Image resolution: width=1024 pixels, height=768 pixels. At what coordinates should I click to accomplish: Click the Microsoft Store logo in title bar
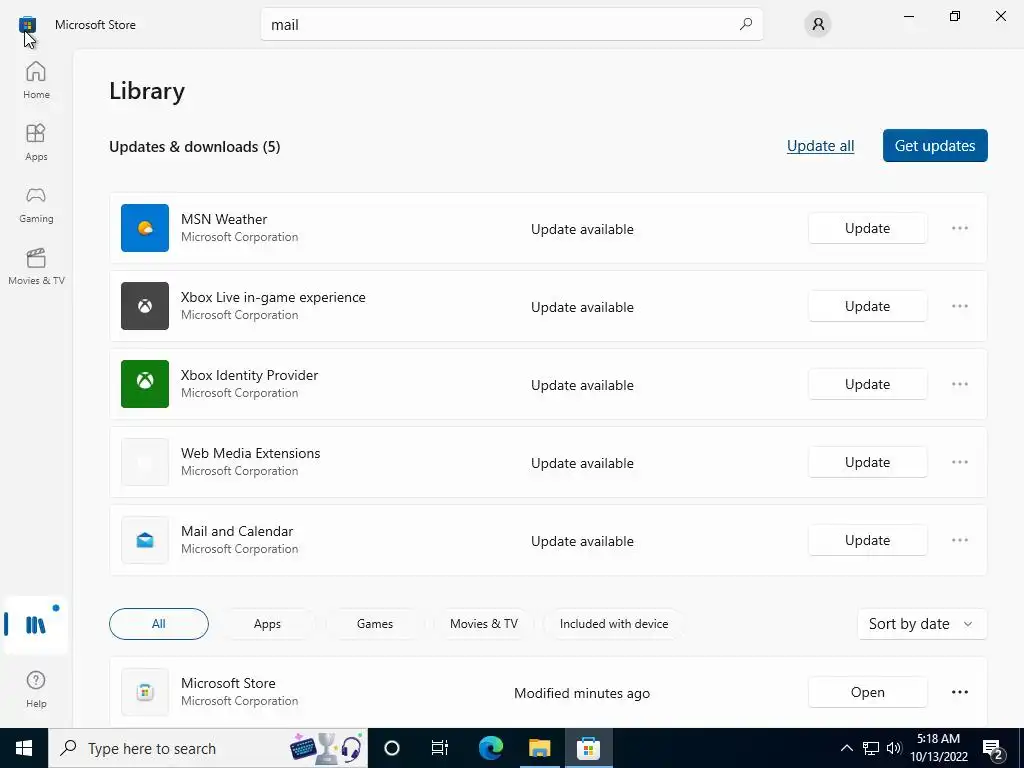coord(27,25)
